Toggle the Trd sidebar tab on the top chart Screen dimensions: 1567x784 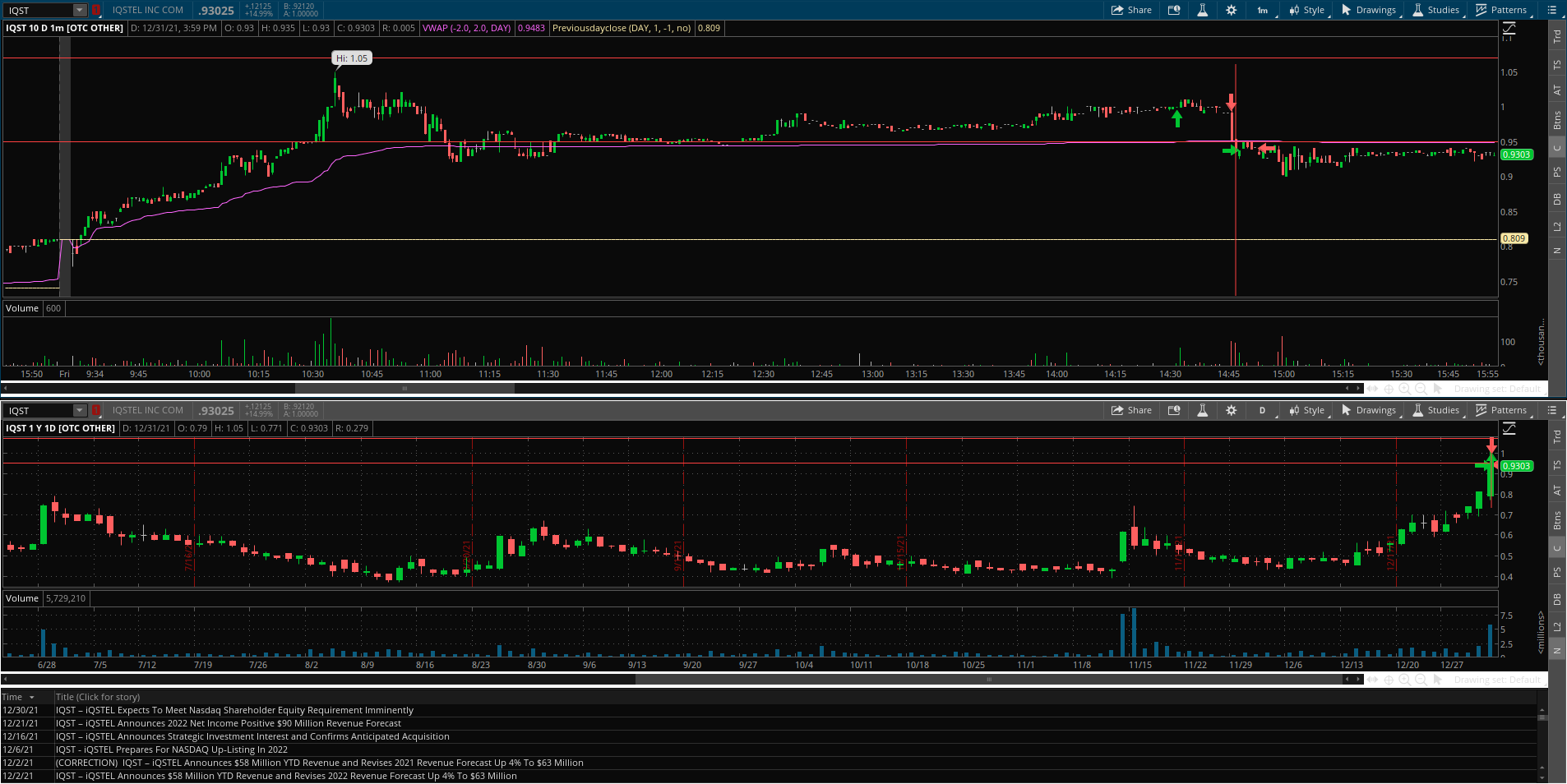click(x=1556, y=37)
